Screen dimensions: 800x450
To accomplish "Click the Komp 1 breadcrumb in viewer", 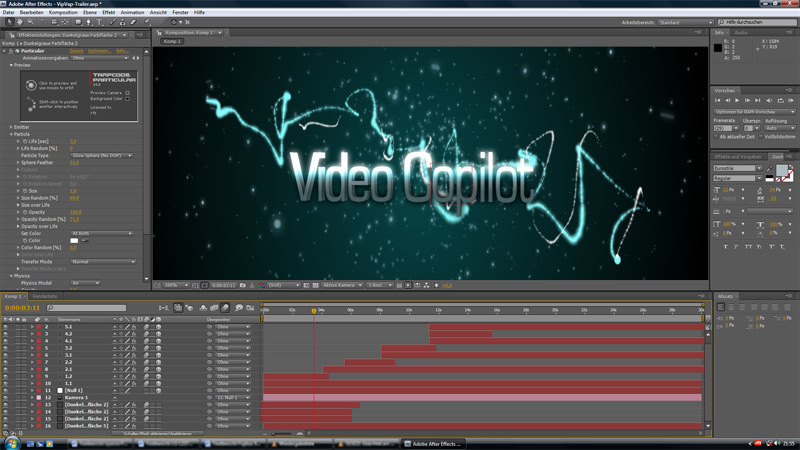I will pyautogui.click(x=172, y=41).
